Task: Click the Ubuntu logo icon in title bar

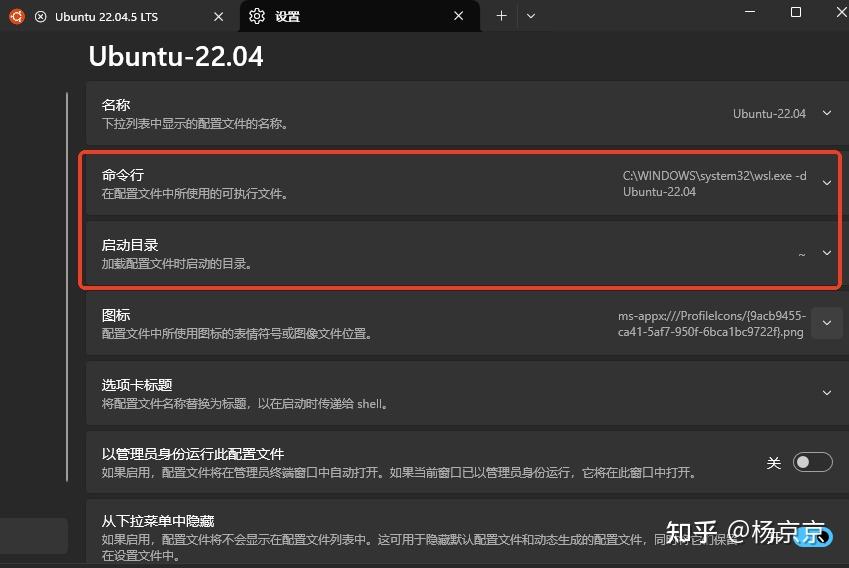Action: click(17, 16)
